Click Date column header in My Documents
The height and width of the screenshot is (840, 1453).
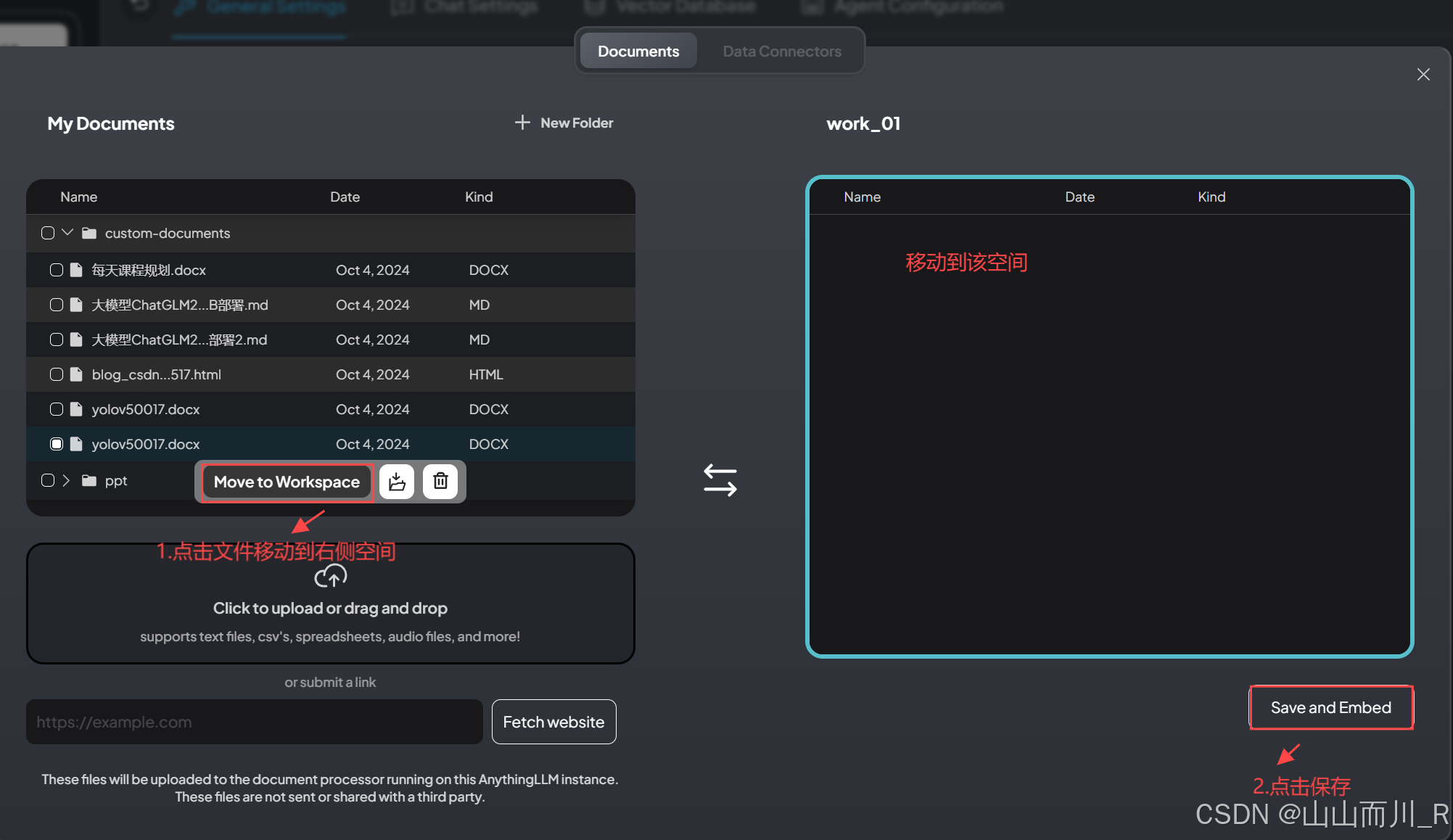pyautogui.click(x=345, y=197)
